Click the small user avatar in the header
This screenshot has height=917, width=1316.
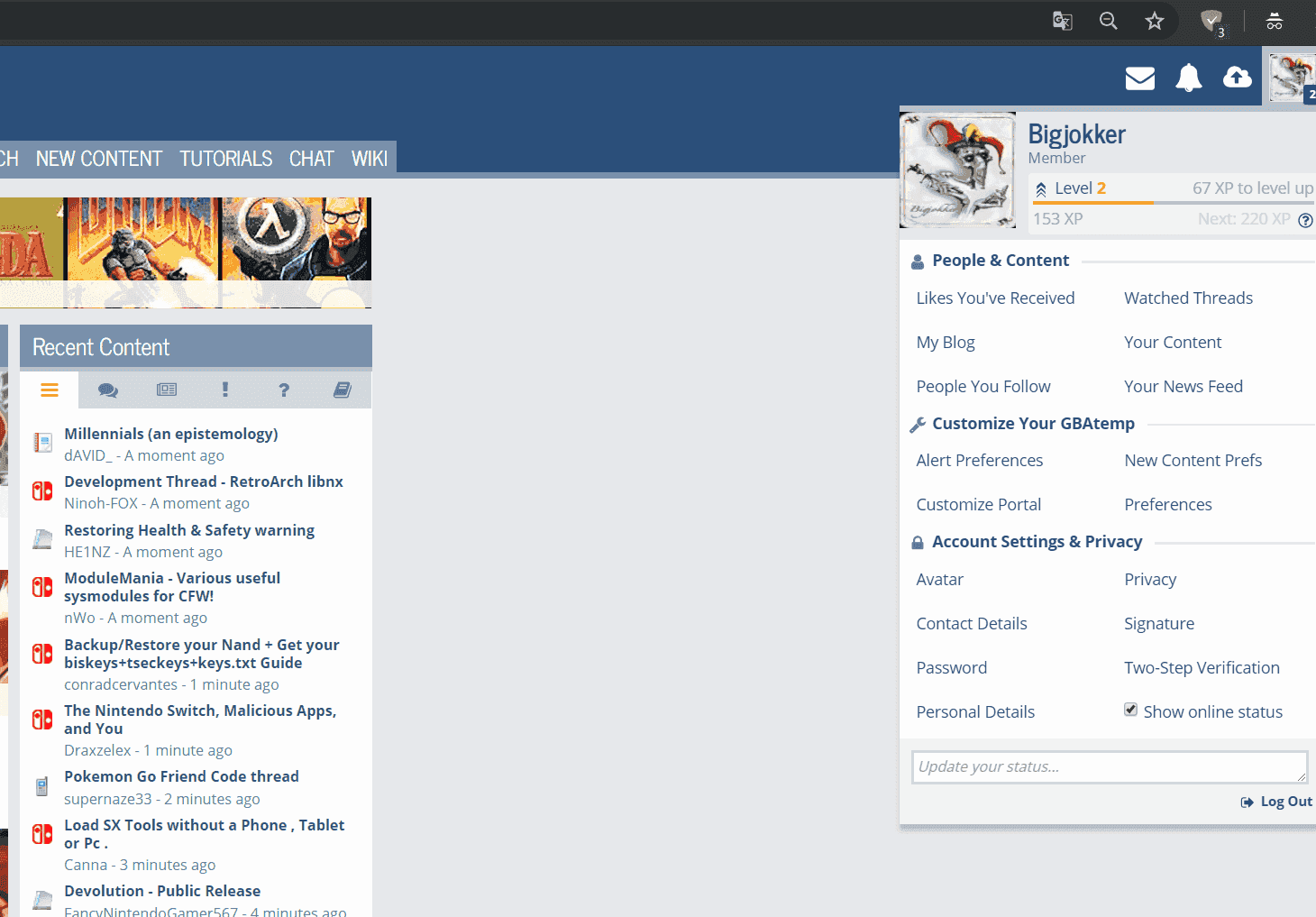1293,78
